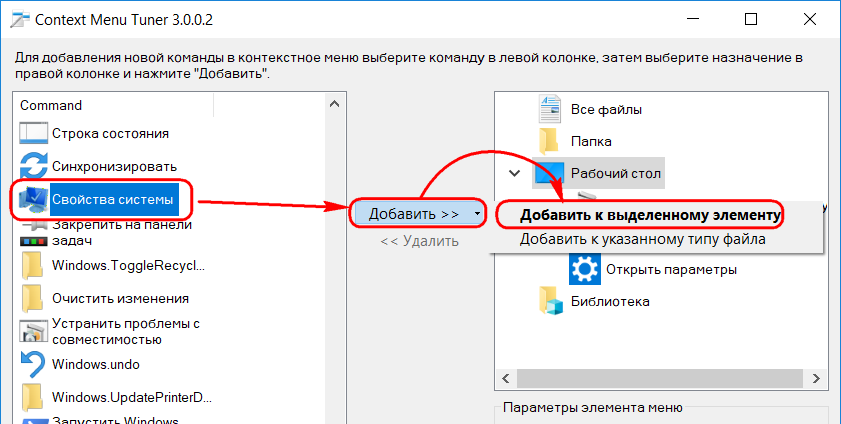Click the Windows.UpdatePrinterD... folder icon
The height and width of the screenshot is (424, 841).
(32, 397)
